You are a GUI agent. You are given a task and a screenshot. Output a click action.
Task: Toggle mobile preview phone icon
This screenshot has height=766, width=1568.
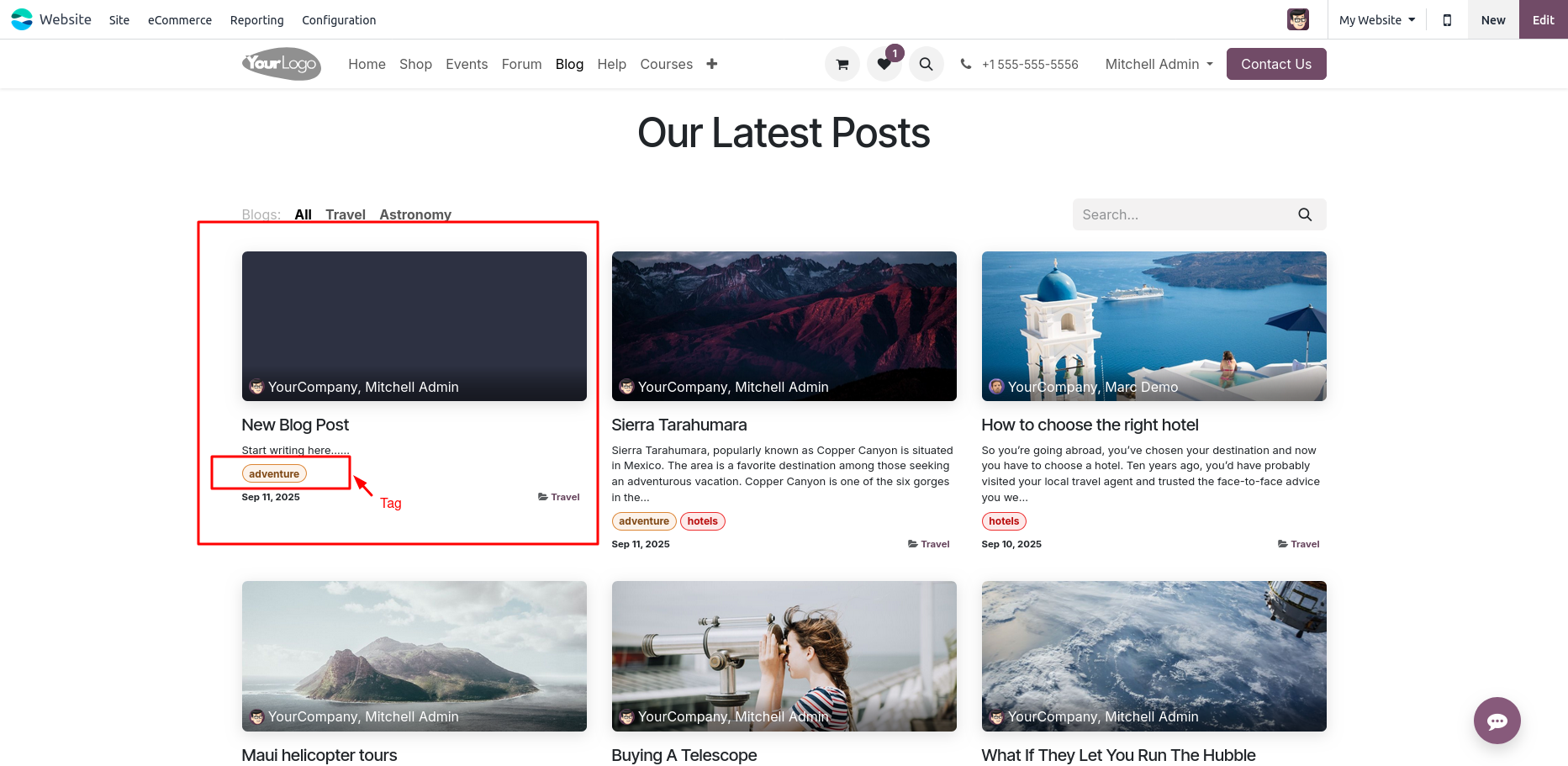1447,20
